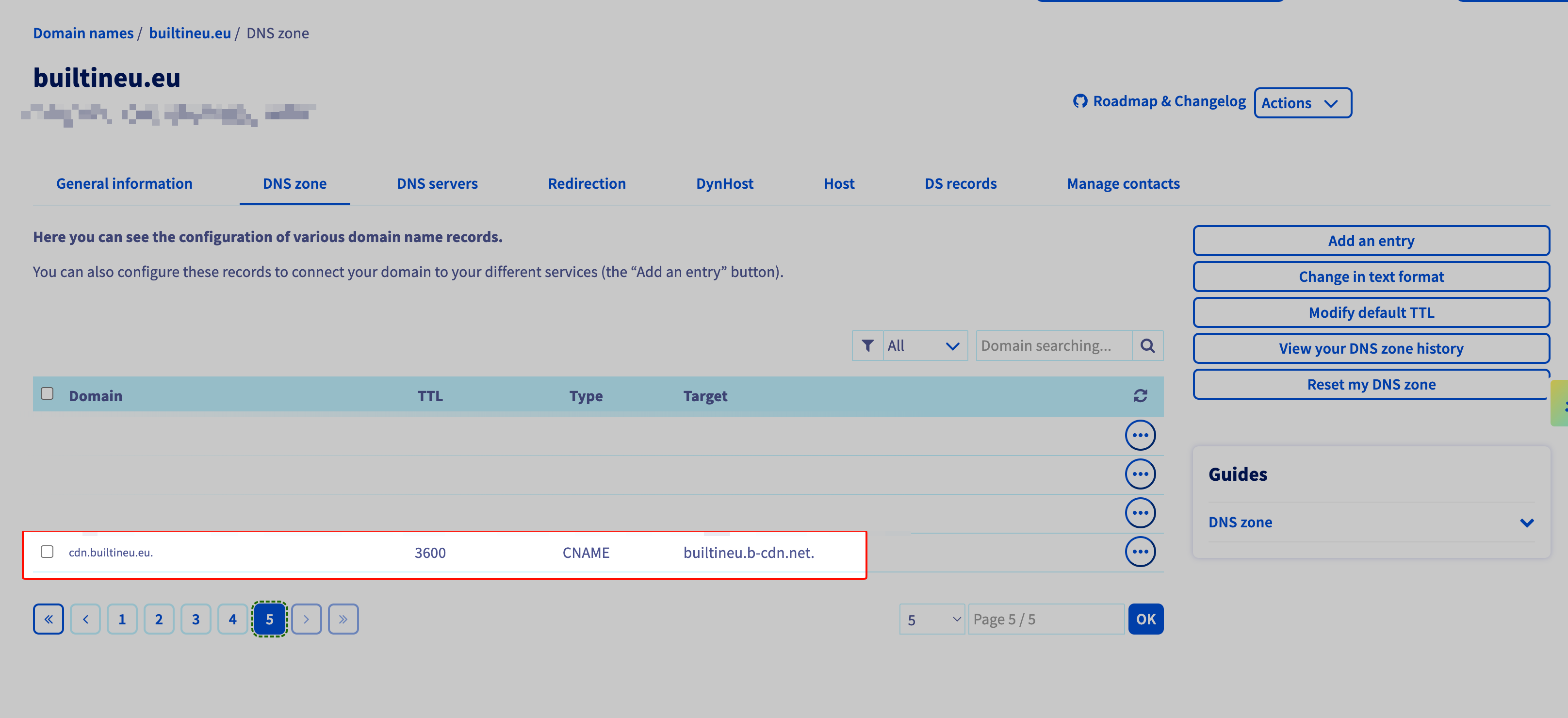The image size is (1568, 718).
Task: Switch to the DNS servers tab
Action: click(x=437, y=183)
